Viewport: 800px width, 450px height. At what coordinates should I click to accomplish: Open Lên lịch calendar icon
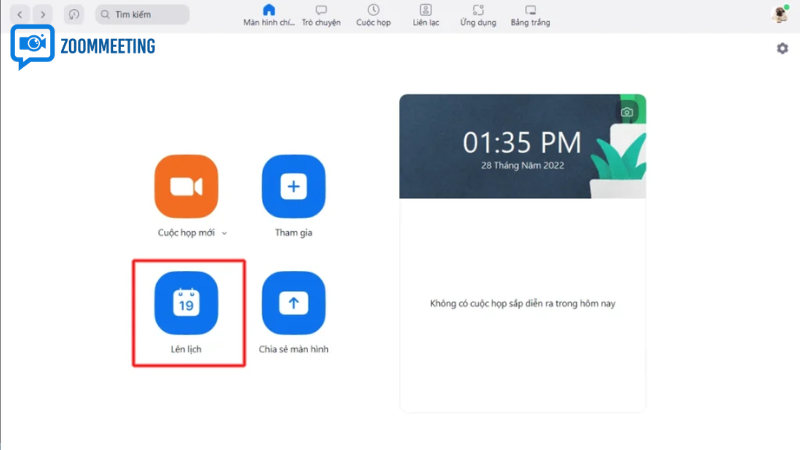(186, 303)
